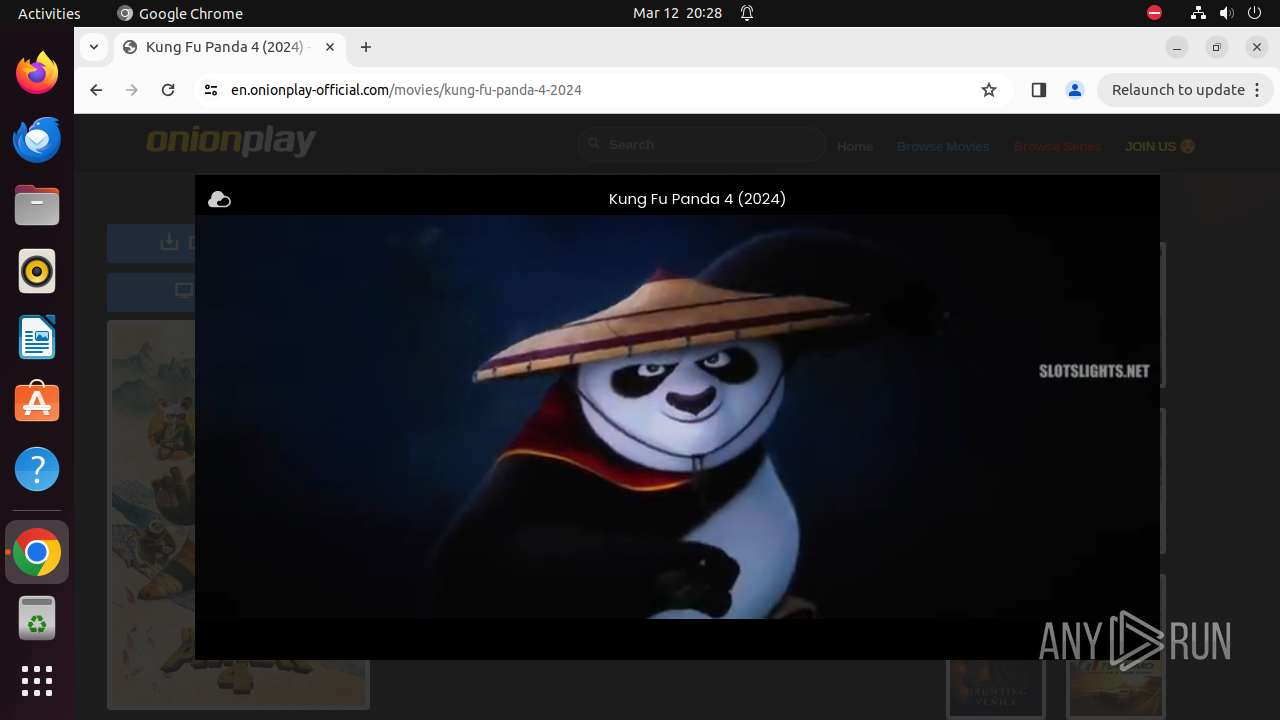Click the Kung Fu Panda 4 (2024) title
Viewport: 1280px width, 720px height.
pos(697,199)
